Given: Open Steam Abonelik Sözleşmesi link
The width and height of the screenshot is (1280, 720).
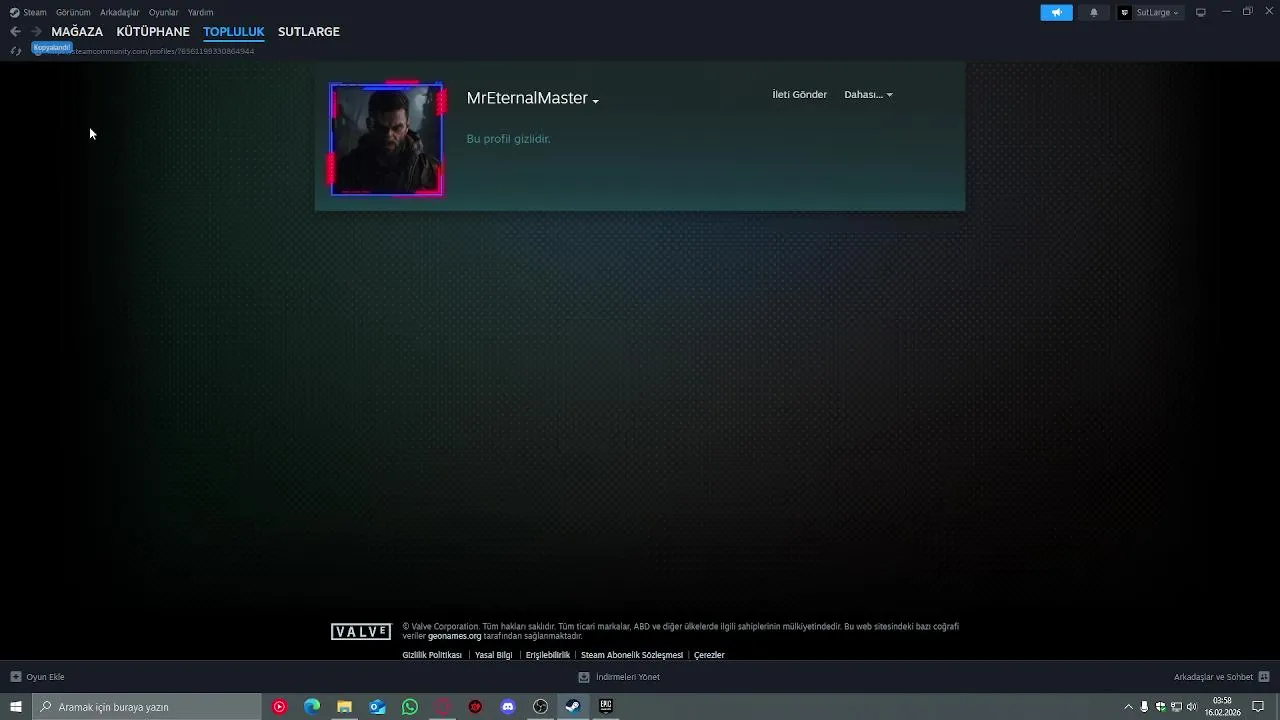Looking at the screenshot, I should coord(632,655).
